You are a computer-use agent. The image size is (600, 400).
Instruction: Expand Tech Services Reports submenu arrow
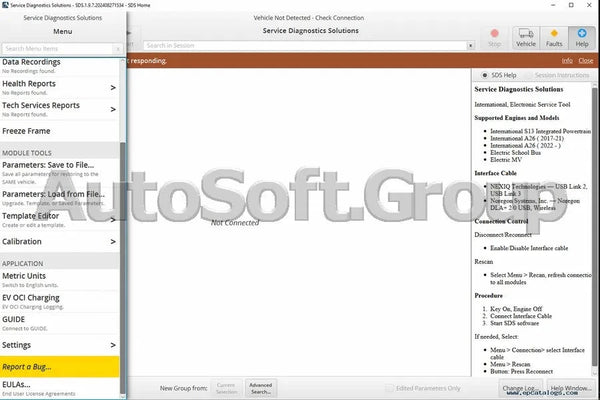tap(113, 109)
